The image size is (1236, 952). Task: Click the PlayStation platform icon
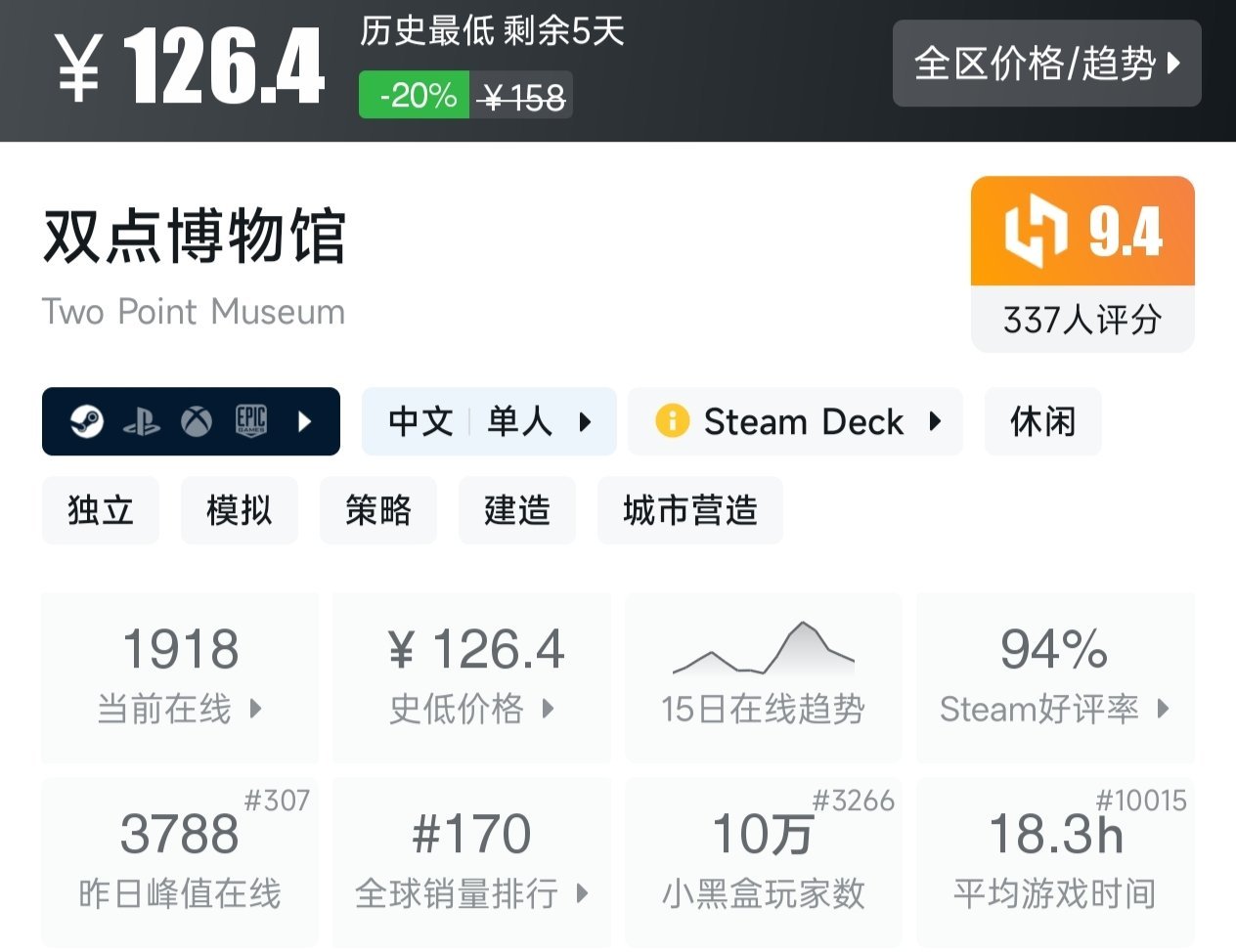(x=142, y=422)
